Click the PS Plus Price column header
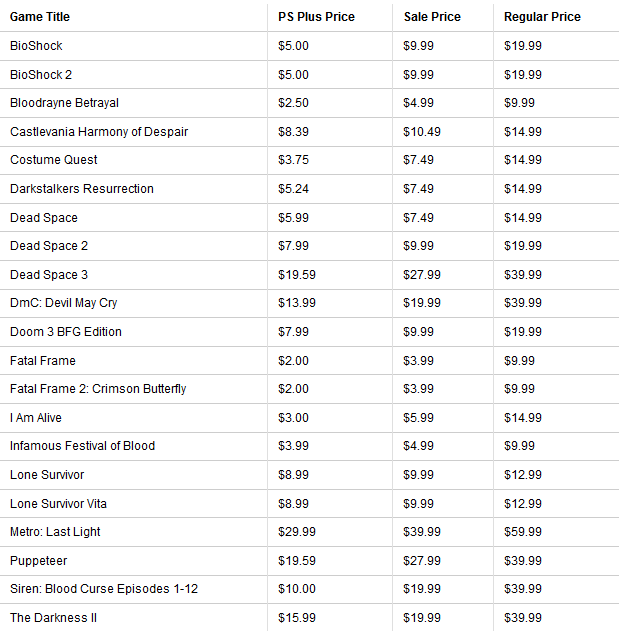619x631 pixels. coord(316,17)
